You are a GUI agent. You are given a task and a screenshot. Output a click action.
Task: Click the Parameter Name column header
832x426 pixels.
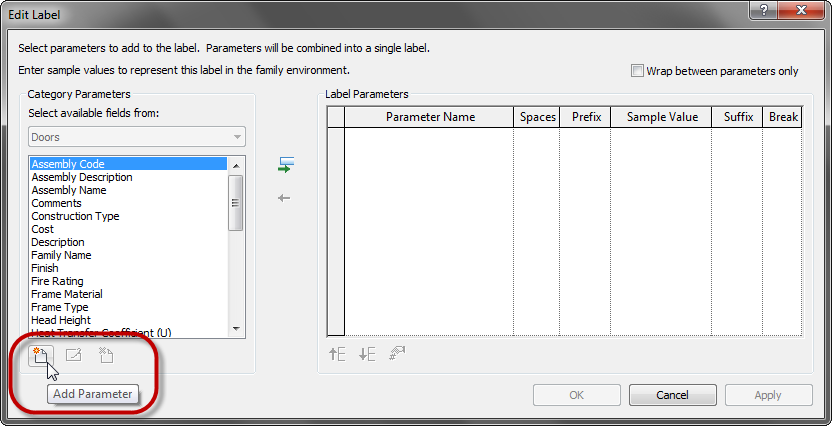click(x=430, y=117)
